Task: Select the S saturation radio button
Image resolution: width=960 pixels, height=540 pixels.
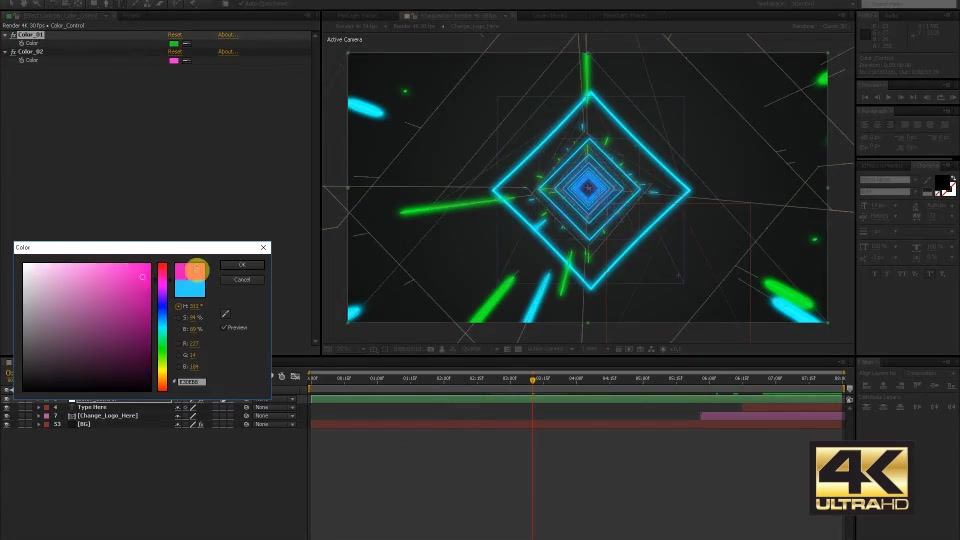Action: 178,318
